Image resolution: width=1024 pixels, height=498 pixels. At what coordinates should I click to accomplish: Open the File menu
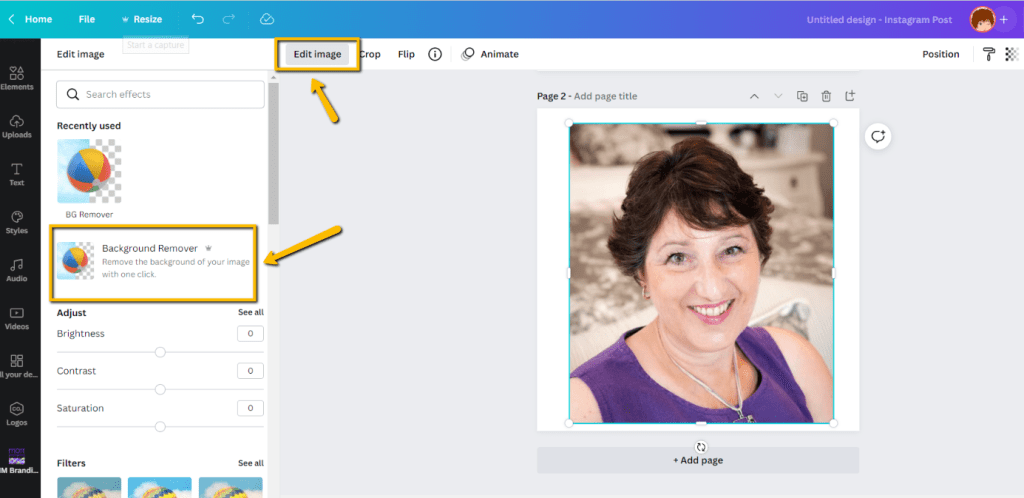tap(87, 19)
